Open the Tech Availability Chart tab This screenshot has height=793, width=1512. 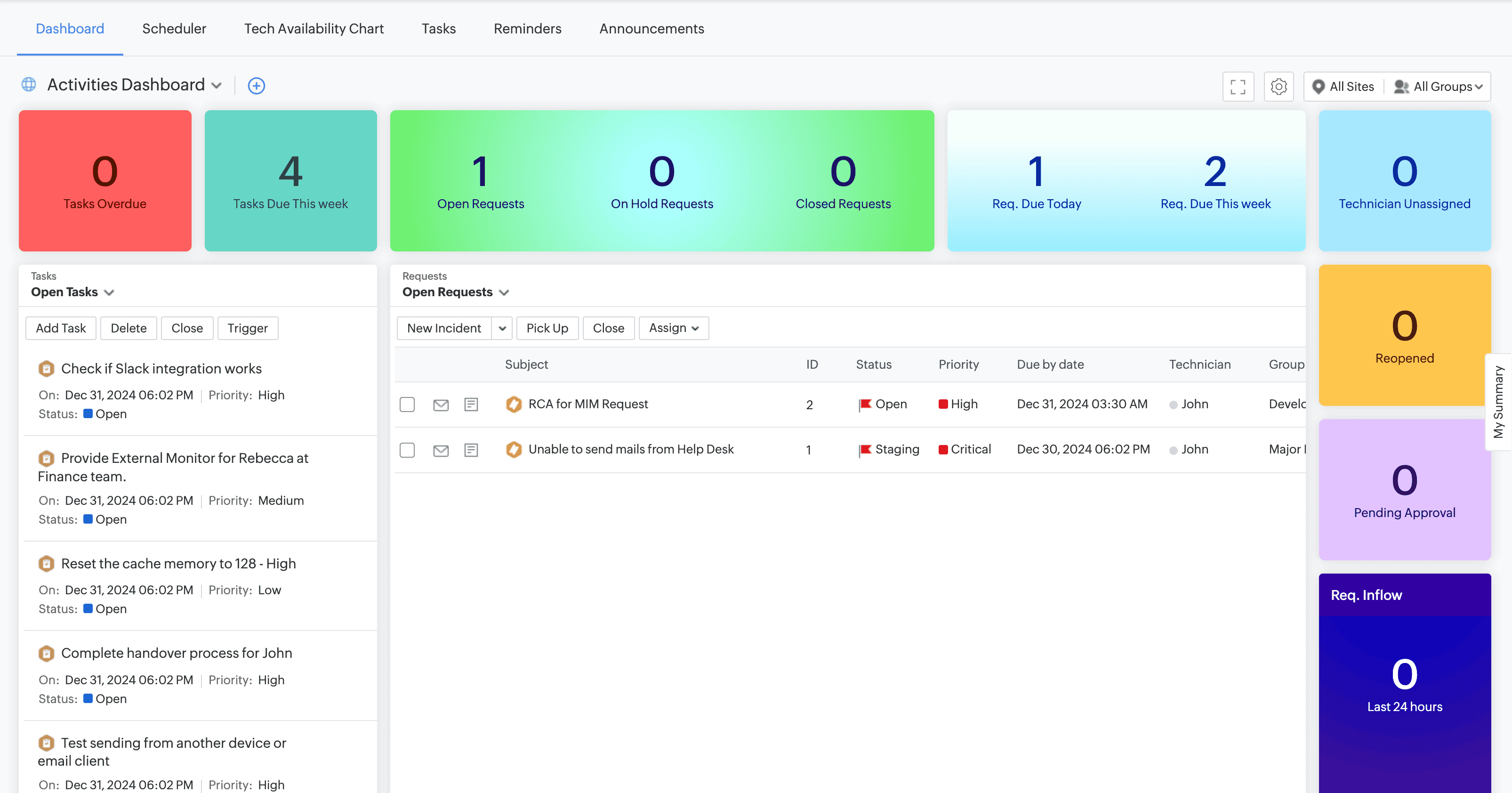(x=314, y=28)
